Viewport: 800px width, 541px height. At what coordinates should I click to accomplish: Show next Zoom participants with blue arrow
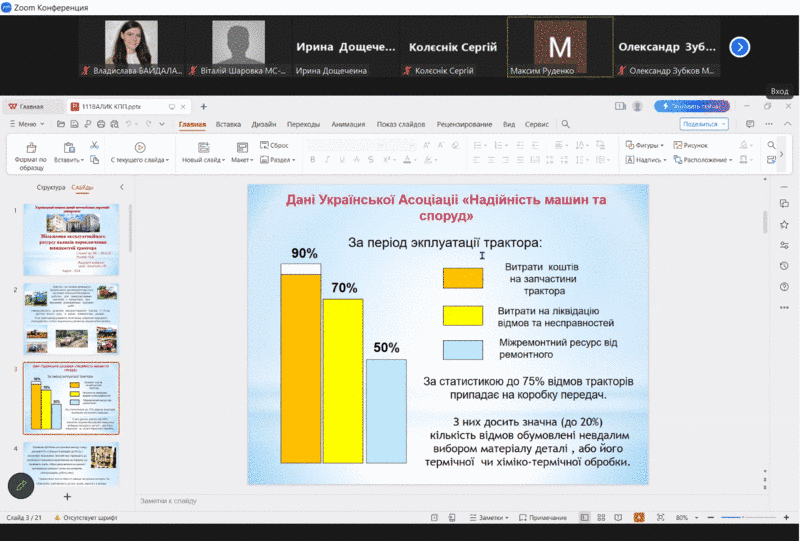[740, 47]
